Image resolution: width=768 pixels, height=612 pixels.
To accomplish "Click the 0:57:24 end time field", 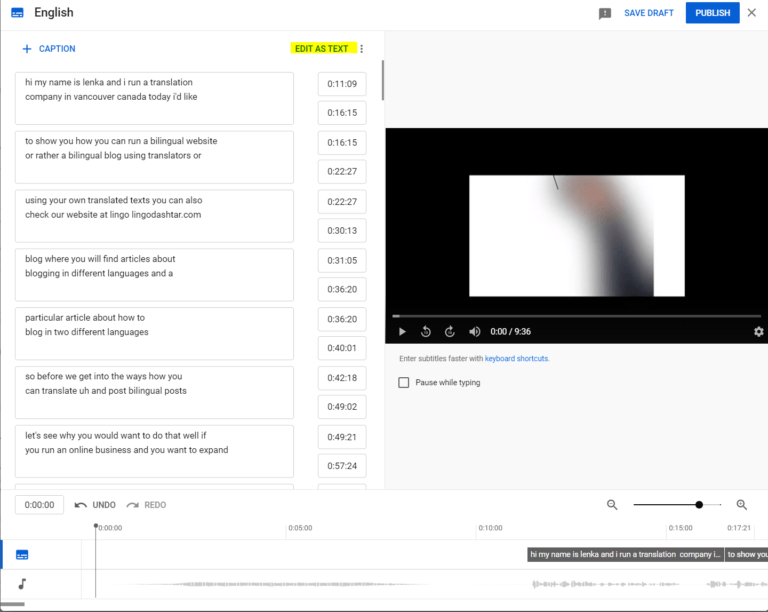I will pos(342,466).
